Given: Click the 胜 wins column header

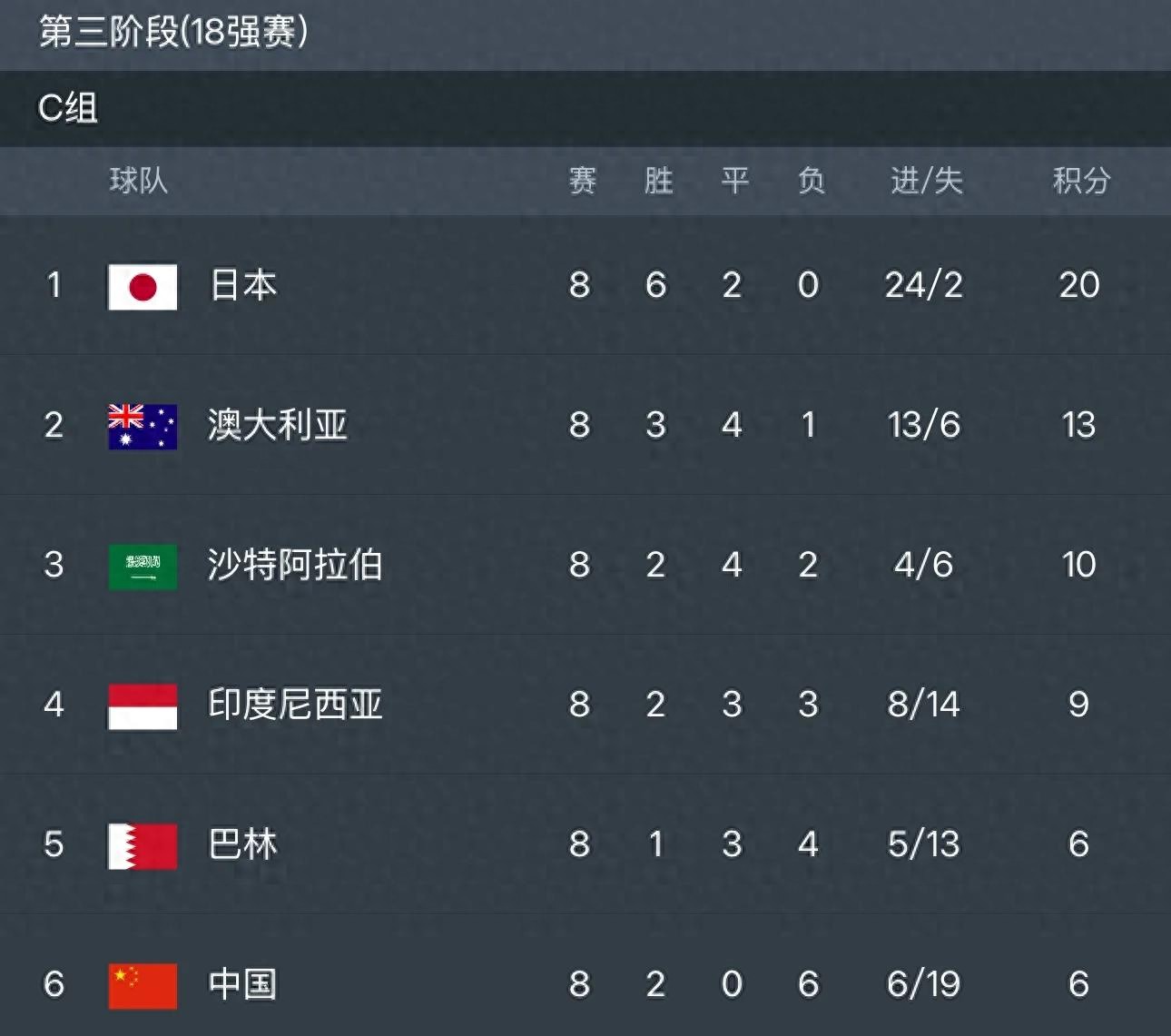Looking at the screenshot, I should (658, 181).
